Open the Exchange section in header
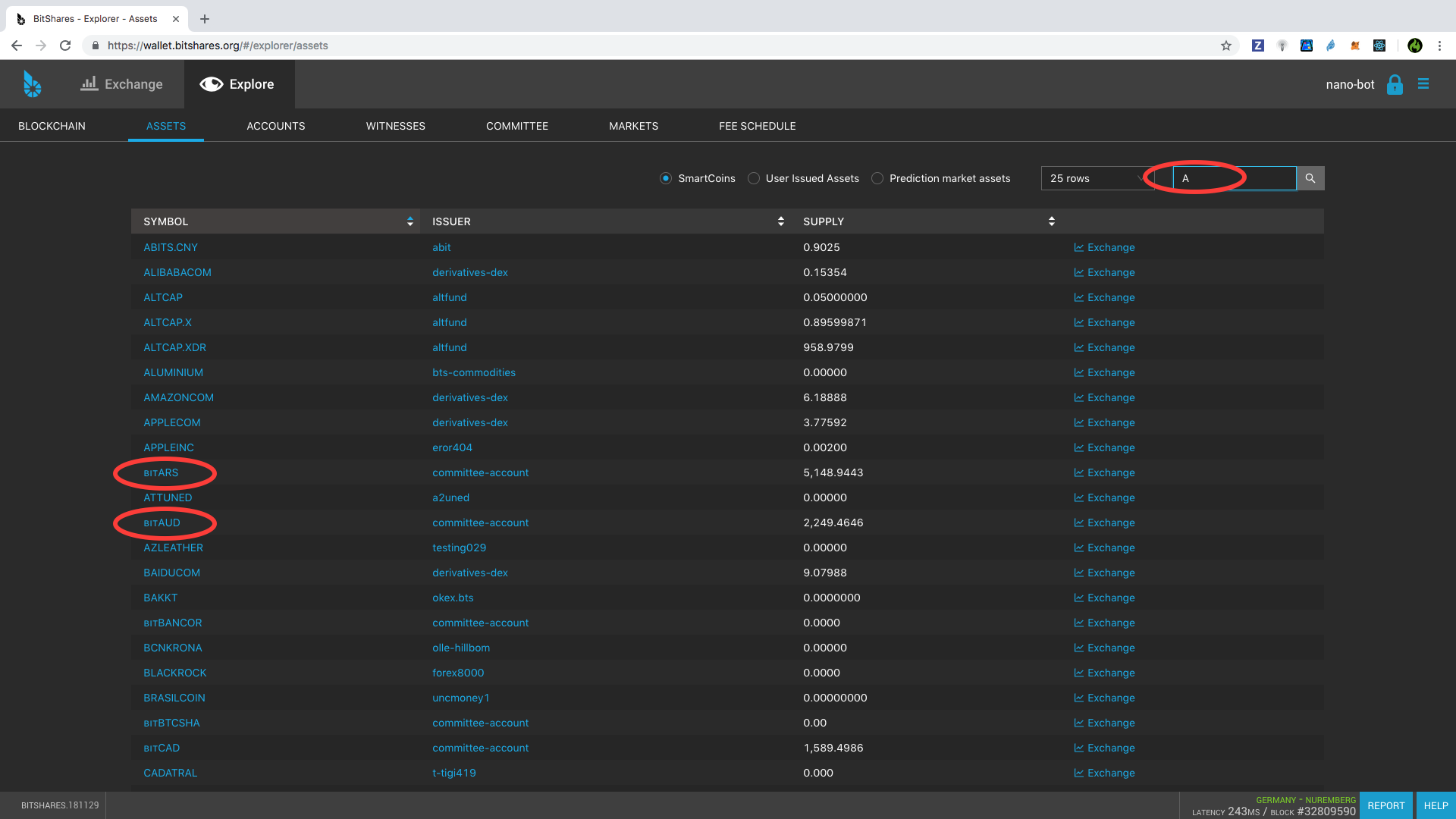The height and width of the screenshot is (819, 1456). (122, 84)
